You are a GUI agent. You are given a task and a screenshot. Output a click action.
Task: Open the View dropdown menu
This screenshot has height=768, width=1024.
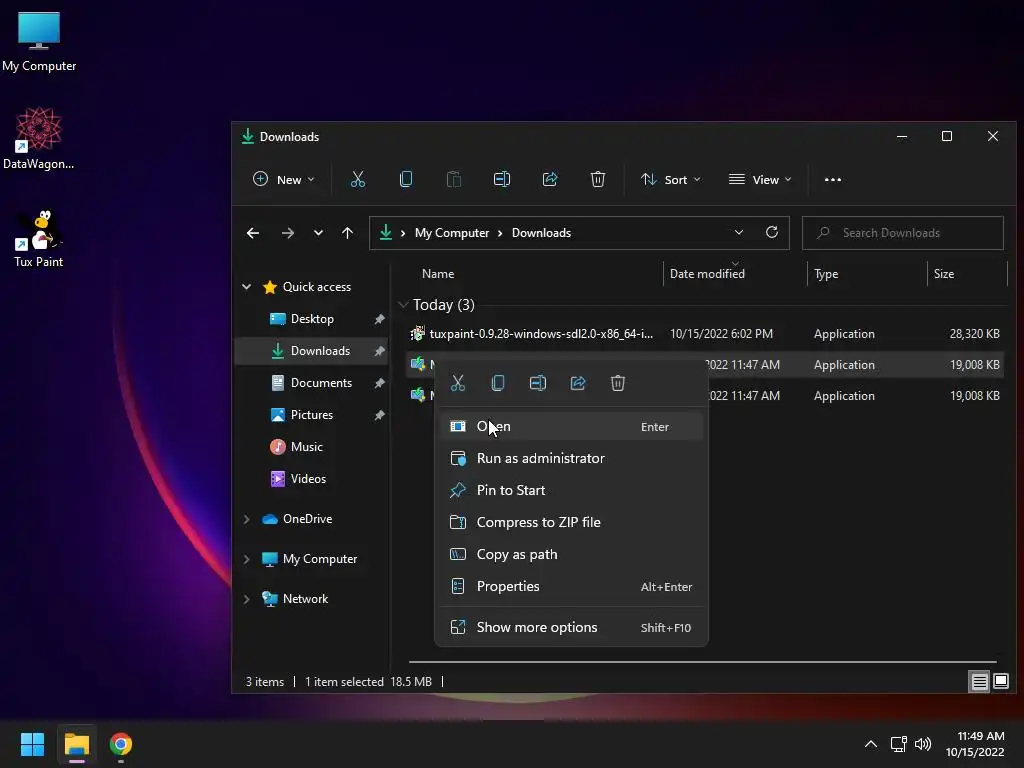tap(760, 180)
